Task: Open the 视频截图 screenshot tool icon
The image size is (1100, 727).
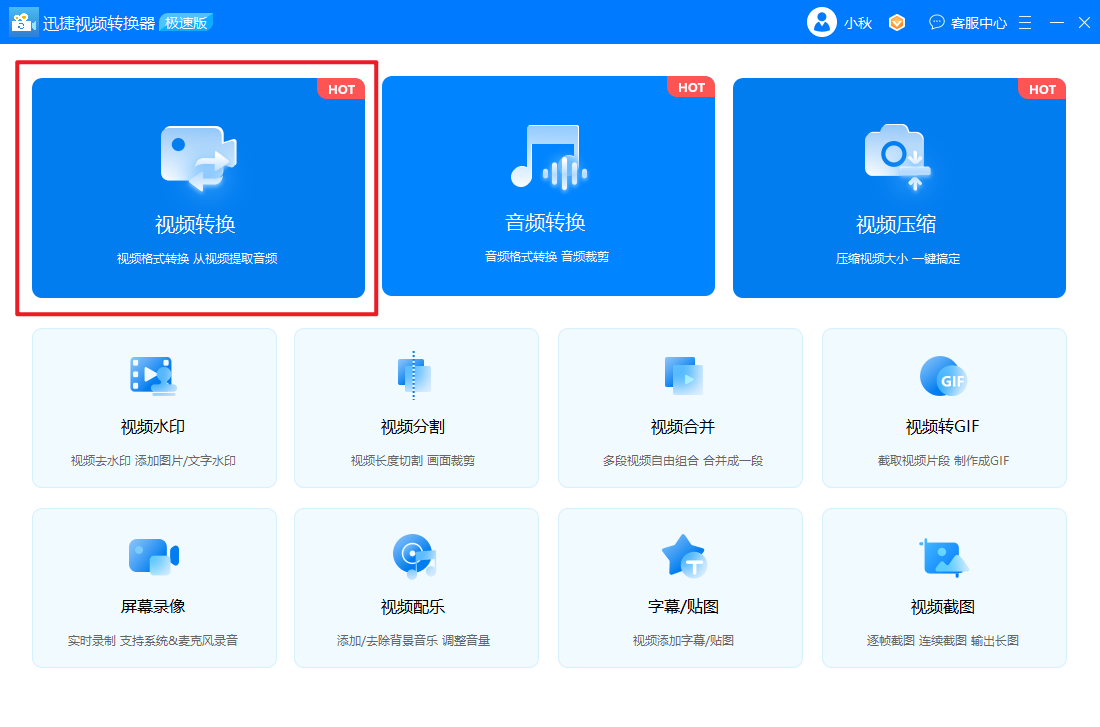Action: coord(943,557)
